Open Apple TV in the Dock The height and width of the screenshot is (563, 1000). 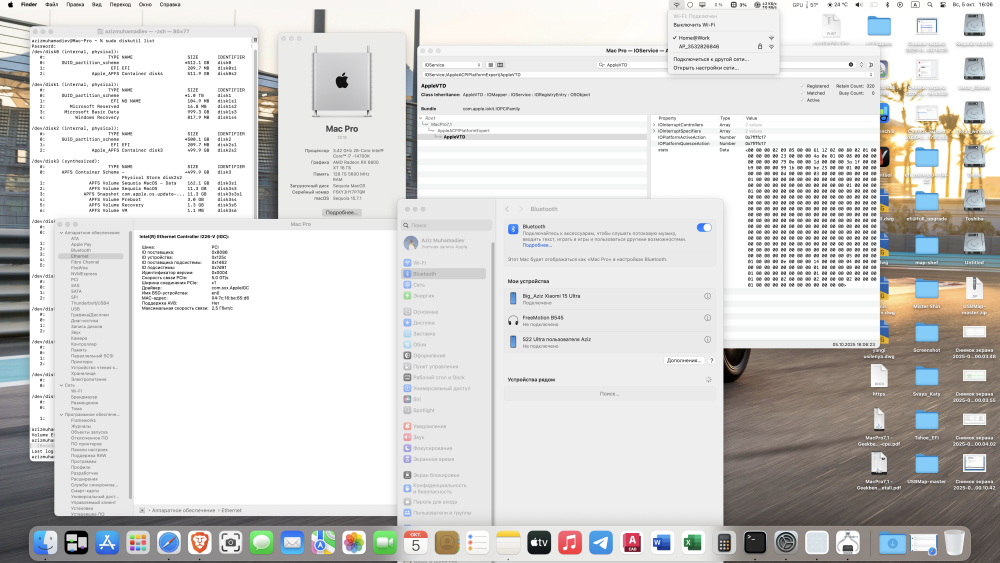pos(539,543)
